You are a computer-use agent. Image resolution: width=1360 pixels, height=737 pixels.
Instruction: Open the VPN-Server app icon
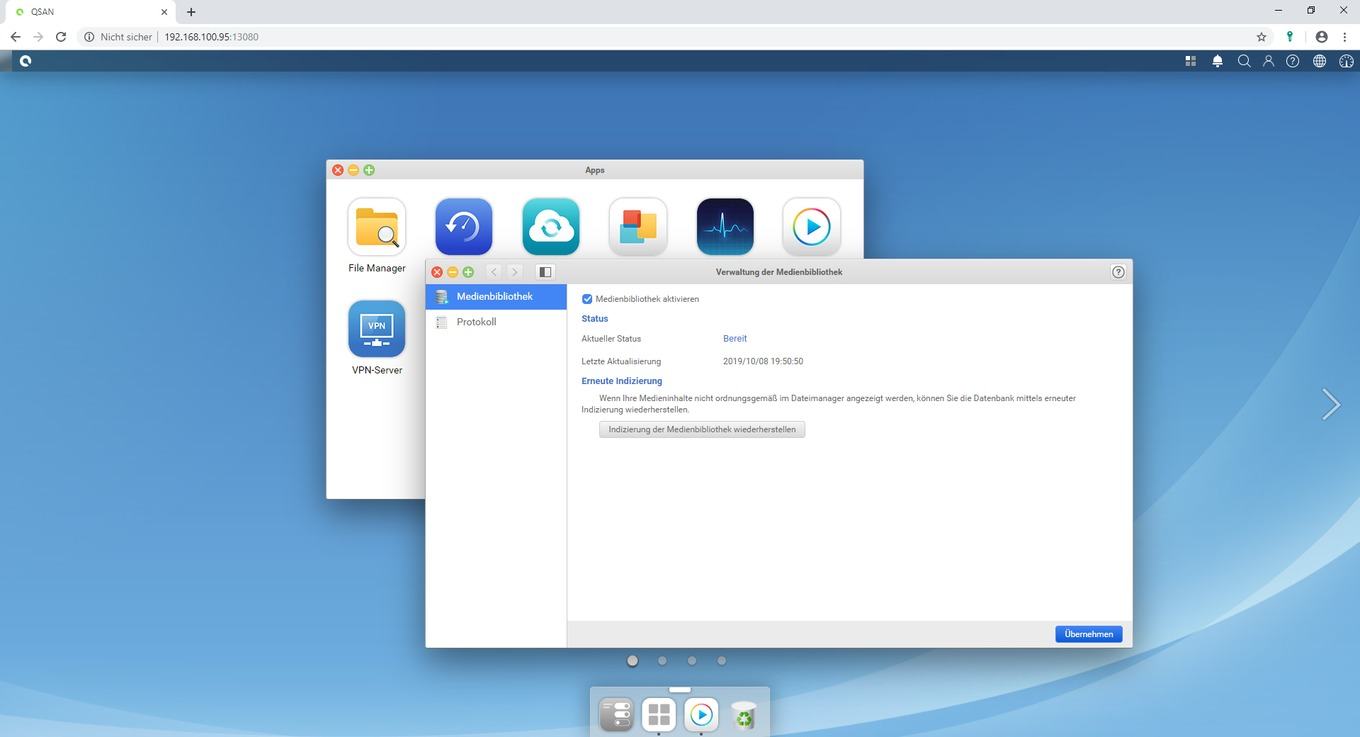(x=377, y=329)
